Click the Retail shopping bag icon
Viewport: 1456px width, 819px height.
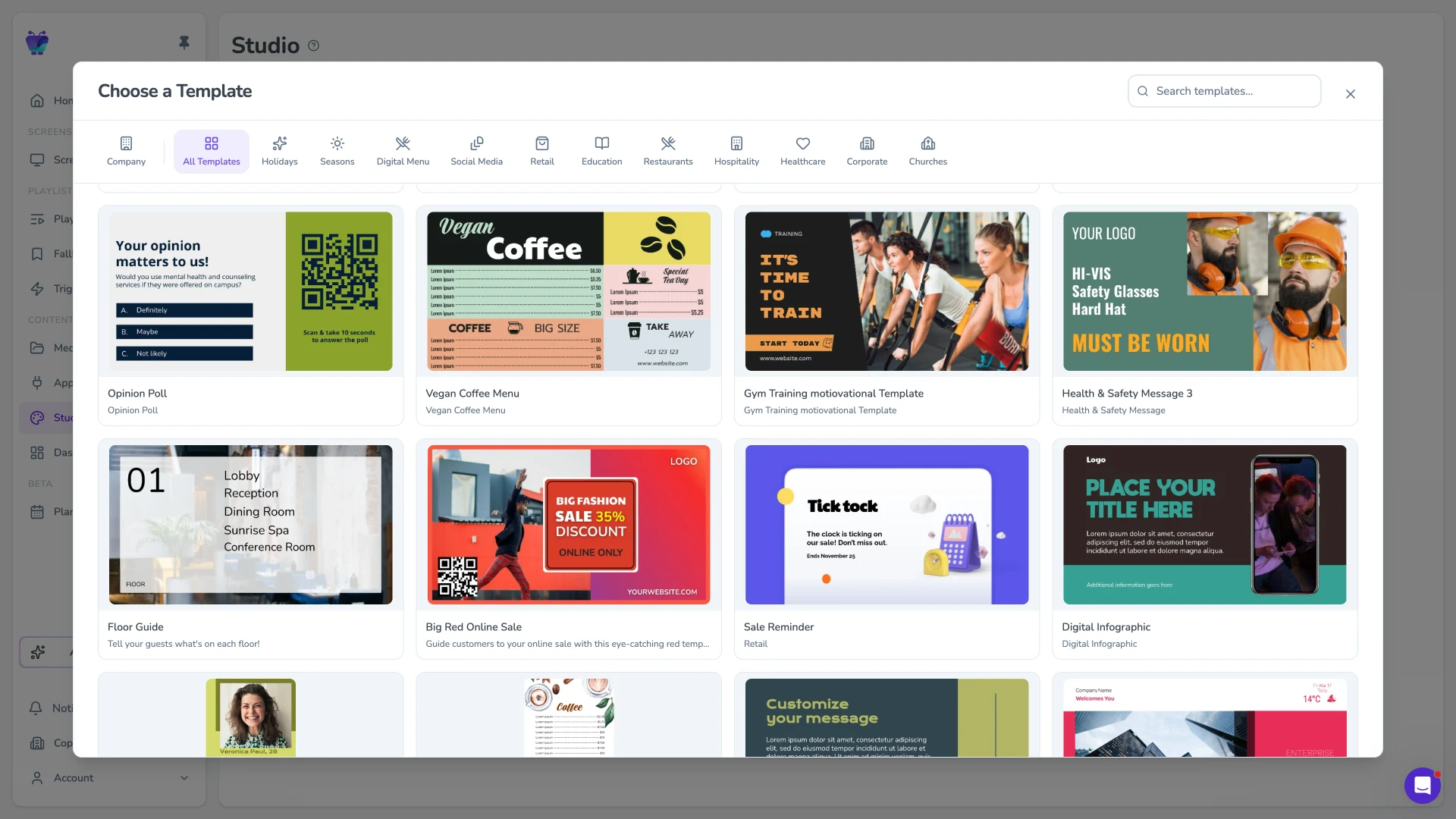pos(542,143)
